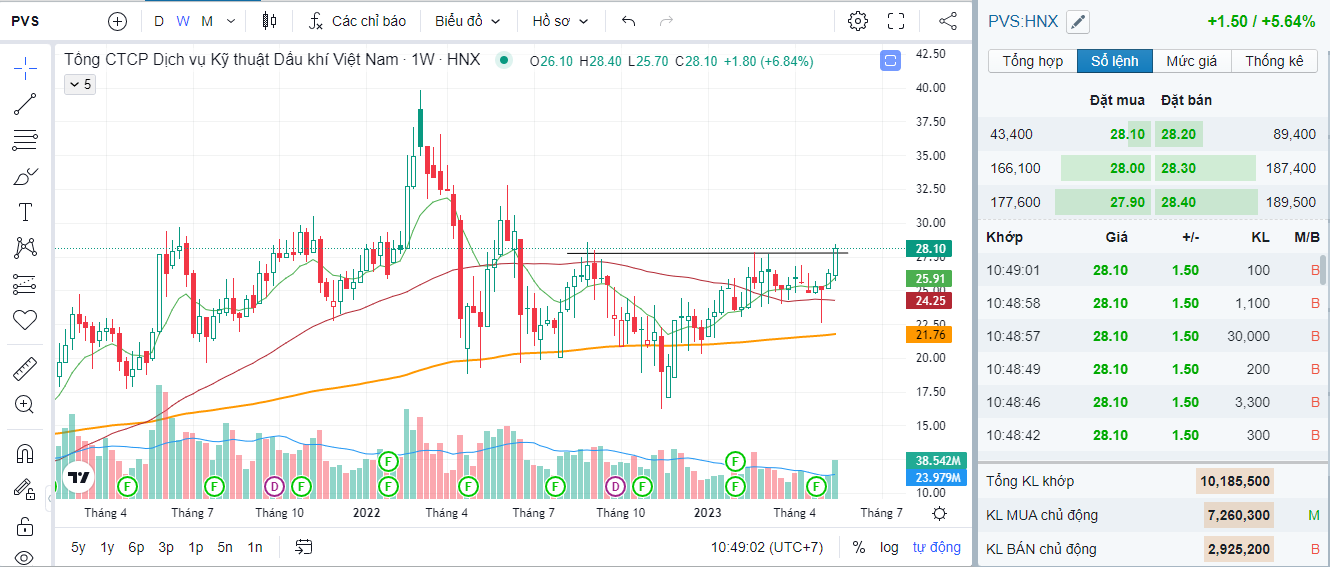
Task: Open the Hồ sơ dropdown menu
Action: (560, 21)
